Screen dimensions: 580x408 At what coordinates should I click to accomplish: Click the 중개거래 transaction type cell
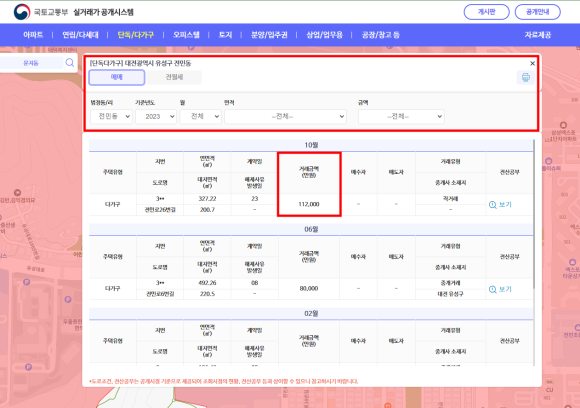[450, 283]
